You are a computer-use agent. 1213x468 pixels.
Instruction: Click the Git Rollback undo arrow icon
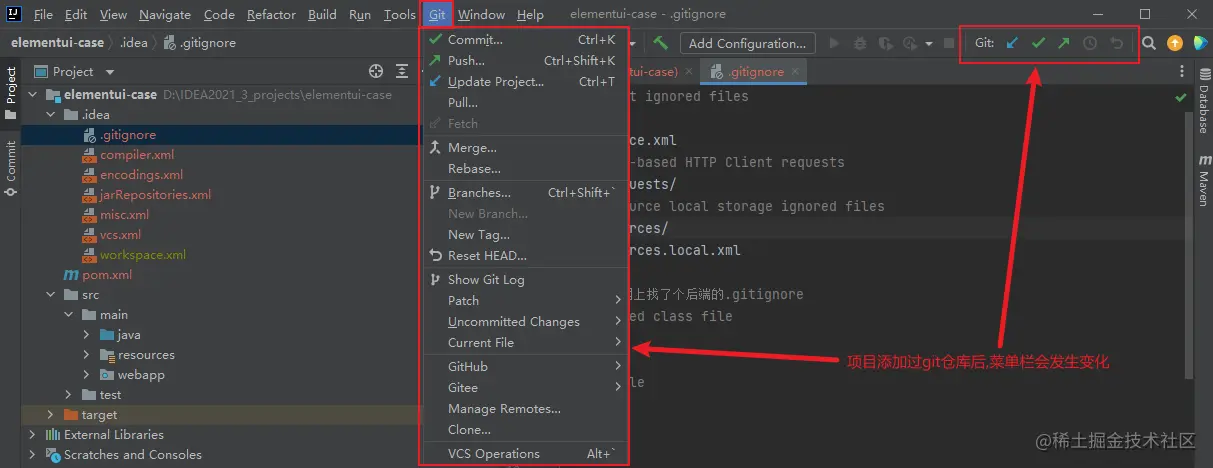pyautogui.click(x=1116, y=43)
